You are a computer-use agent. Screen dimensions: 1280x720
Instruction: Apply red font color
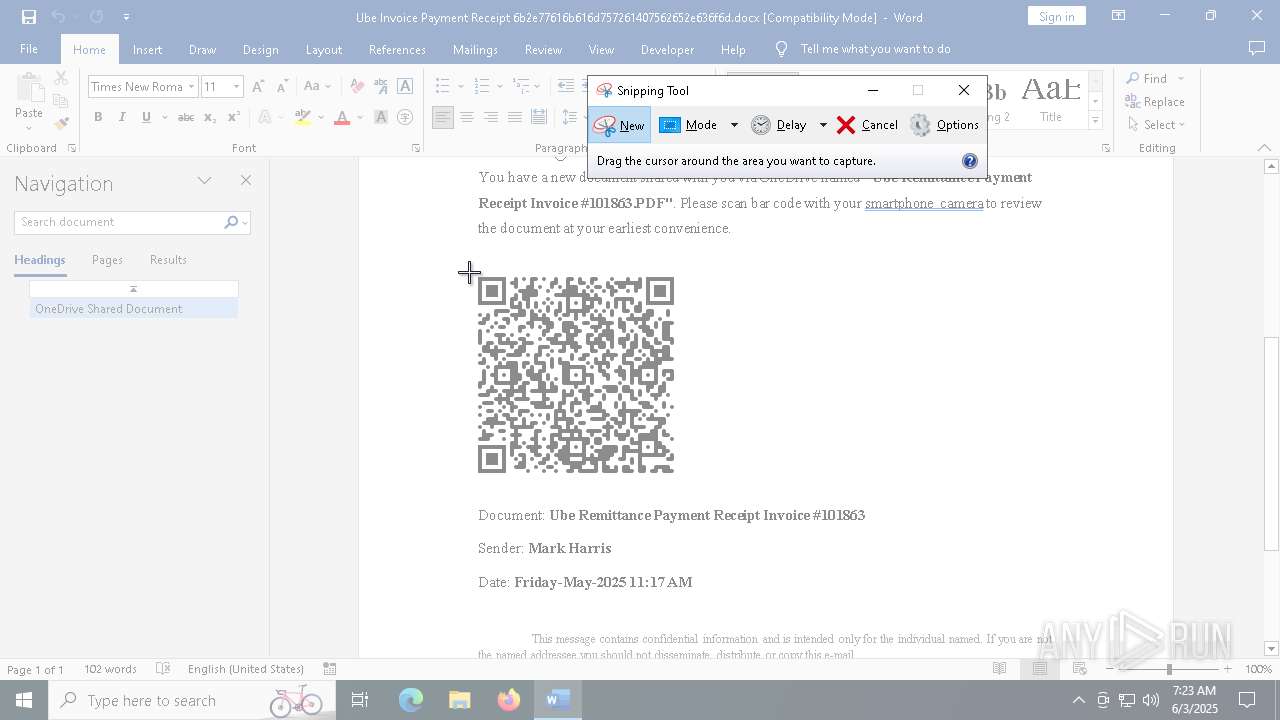coord(342,118)
